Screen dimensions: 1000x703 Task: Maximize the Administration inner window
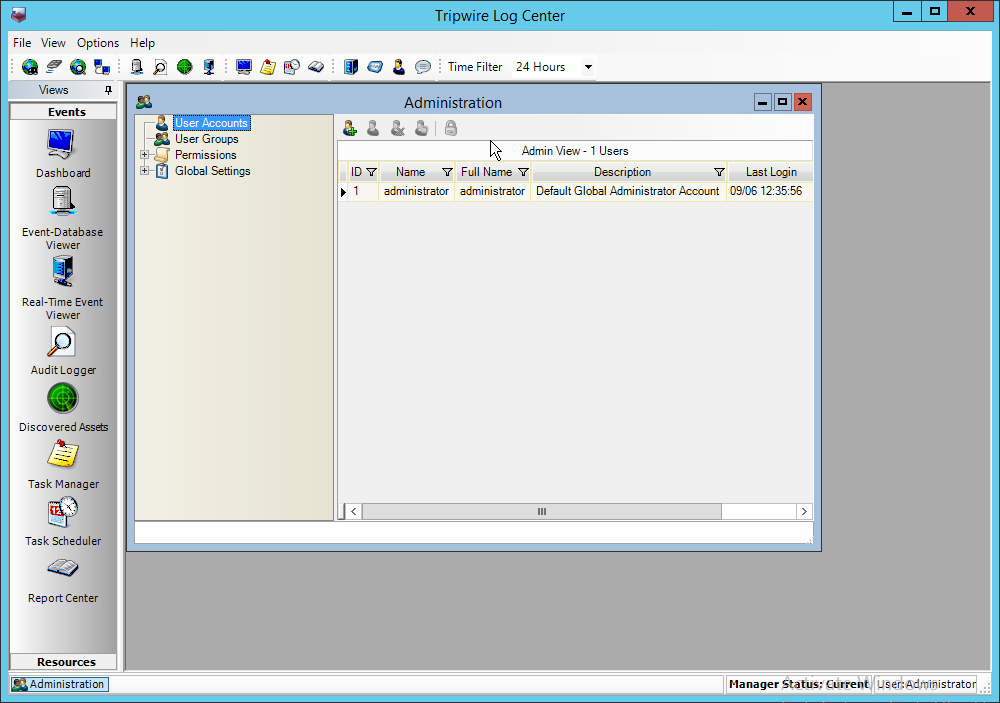783,102
